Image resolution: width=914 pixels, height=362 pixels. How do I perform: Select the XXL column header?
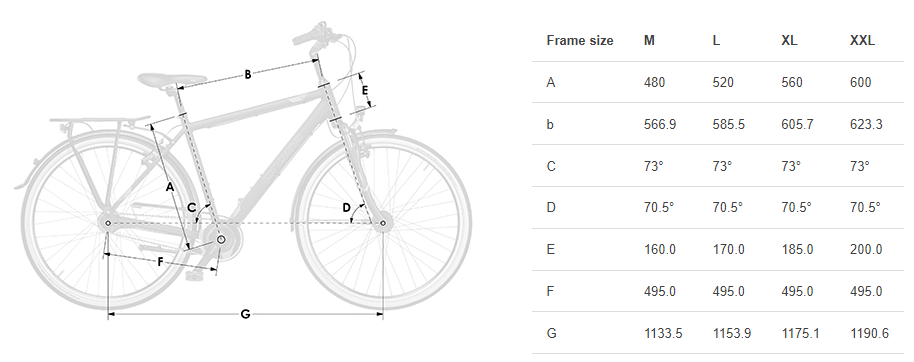pyautogui.click(x=862, y=41)
